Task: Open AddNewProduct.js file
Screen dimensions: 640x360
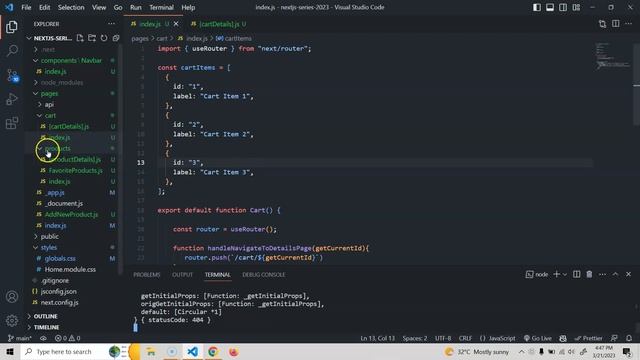Action: 71,214
